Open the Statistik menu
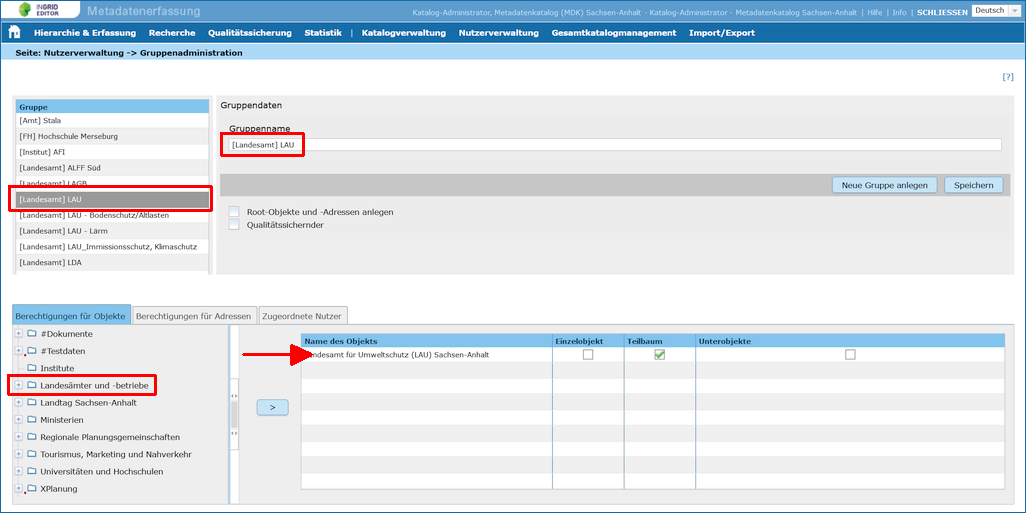Image resolution: width=1026 pixels, height=513 pixels. (323, 33)
